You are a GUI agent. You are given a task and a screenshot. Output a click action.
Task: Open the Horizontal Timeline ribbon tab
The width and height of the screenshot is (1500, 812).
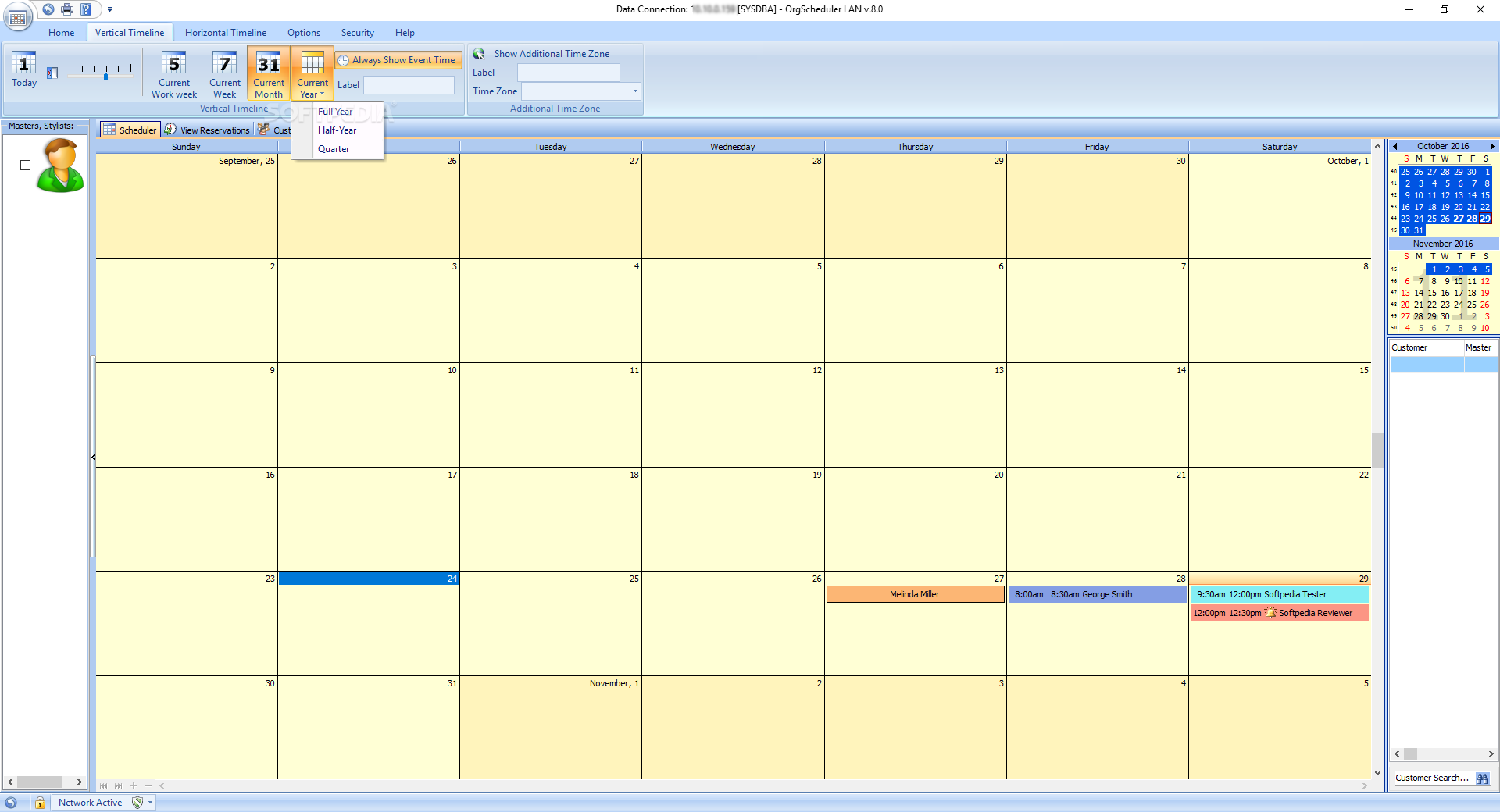[226, 33]
